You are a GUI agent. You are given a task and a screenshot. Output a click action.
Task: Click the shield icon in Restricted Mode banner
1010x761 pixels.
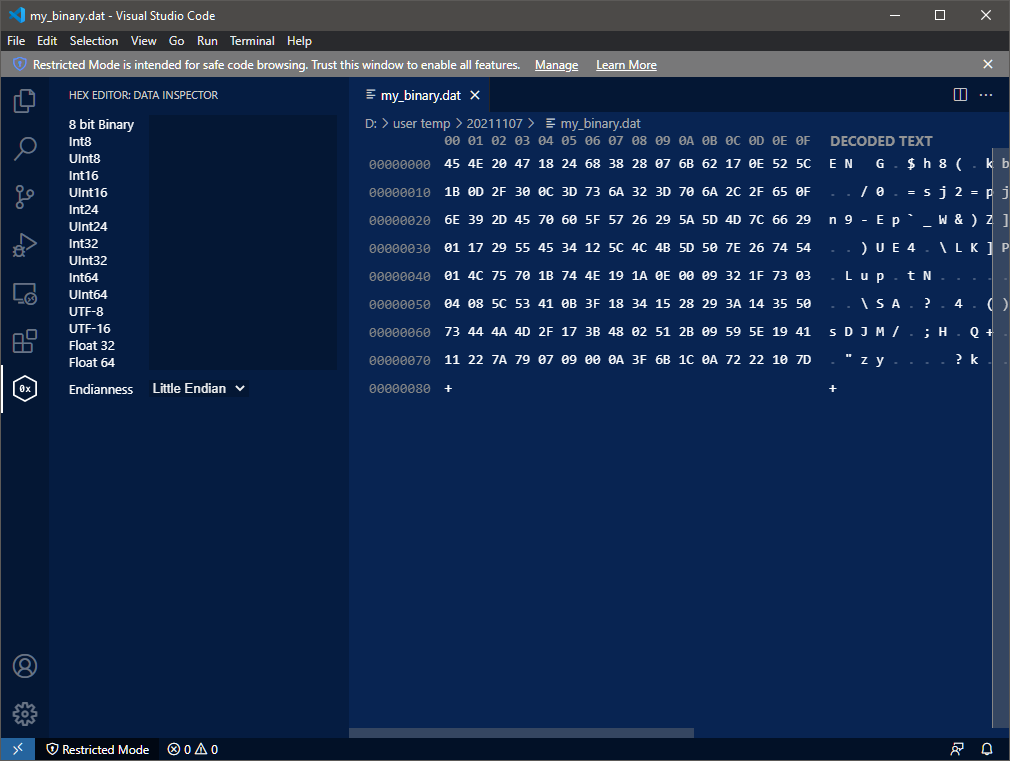tap(19, 64)
